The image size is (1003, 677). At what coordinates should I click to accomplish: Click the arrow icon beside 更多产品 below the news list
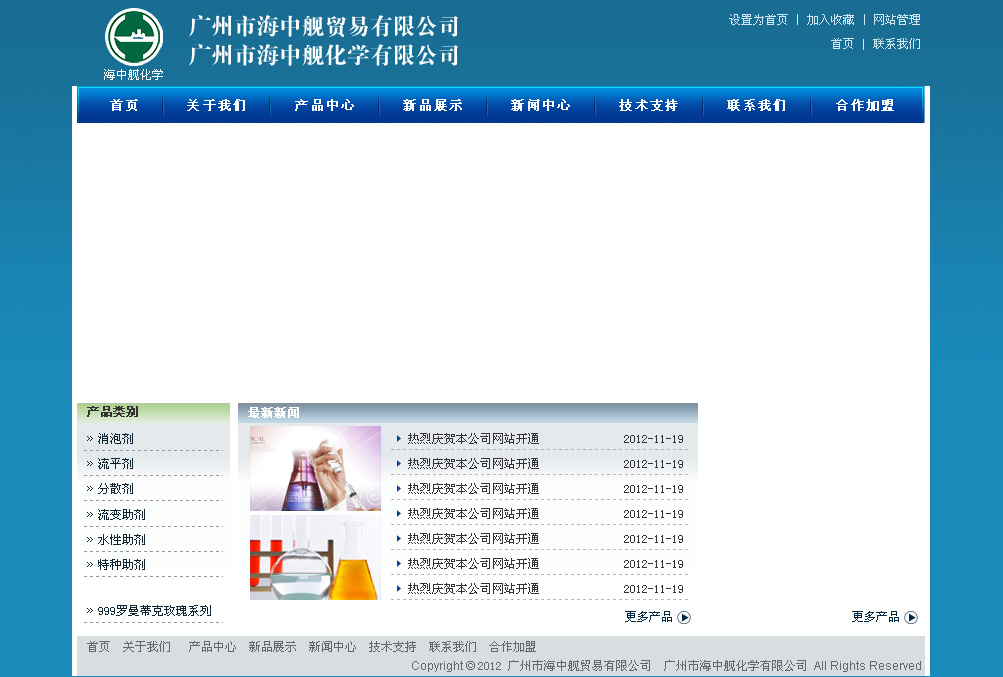pyautogui.click(x=684, y=617)
